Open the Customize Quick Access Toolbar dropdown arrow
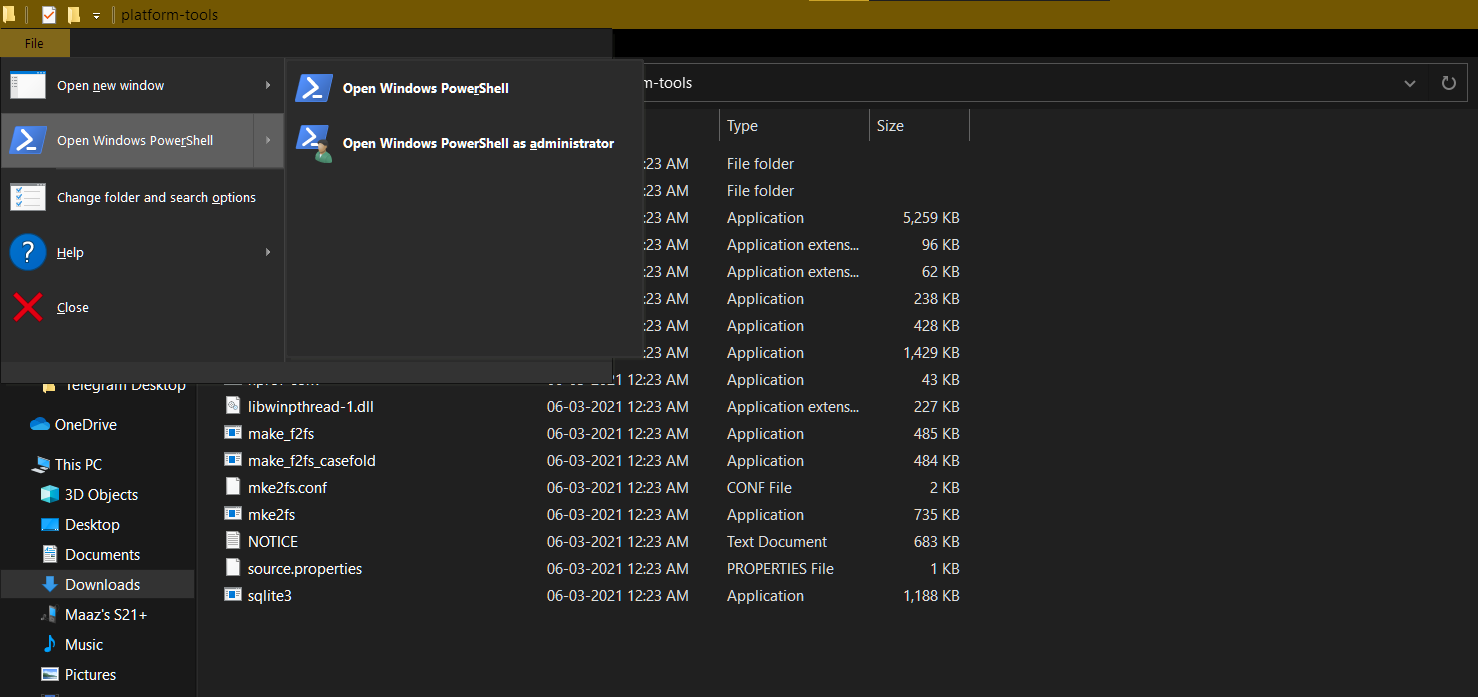The image size is (1478, 697). (x=97, y=16)
